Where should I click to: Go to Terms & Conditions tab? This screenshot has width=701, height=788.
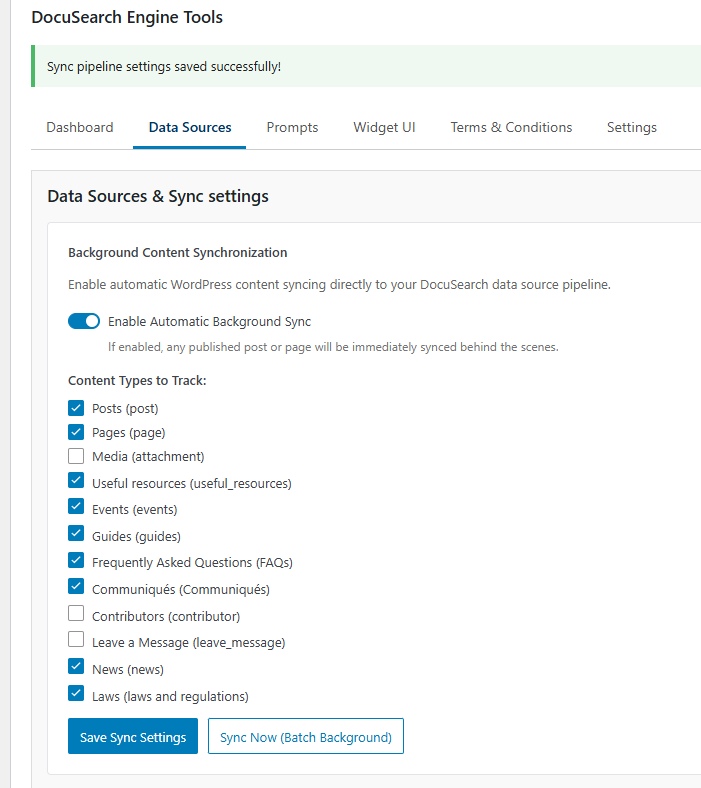(x=511, y=128)
